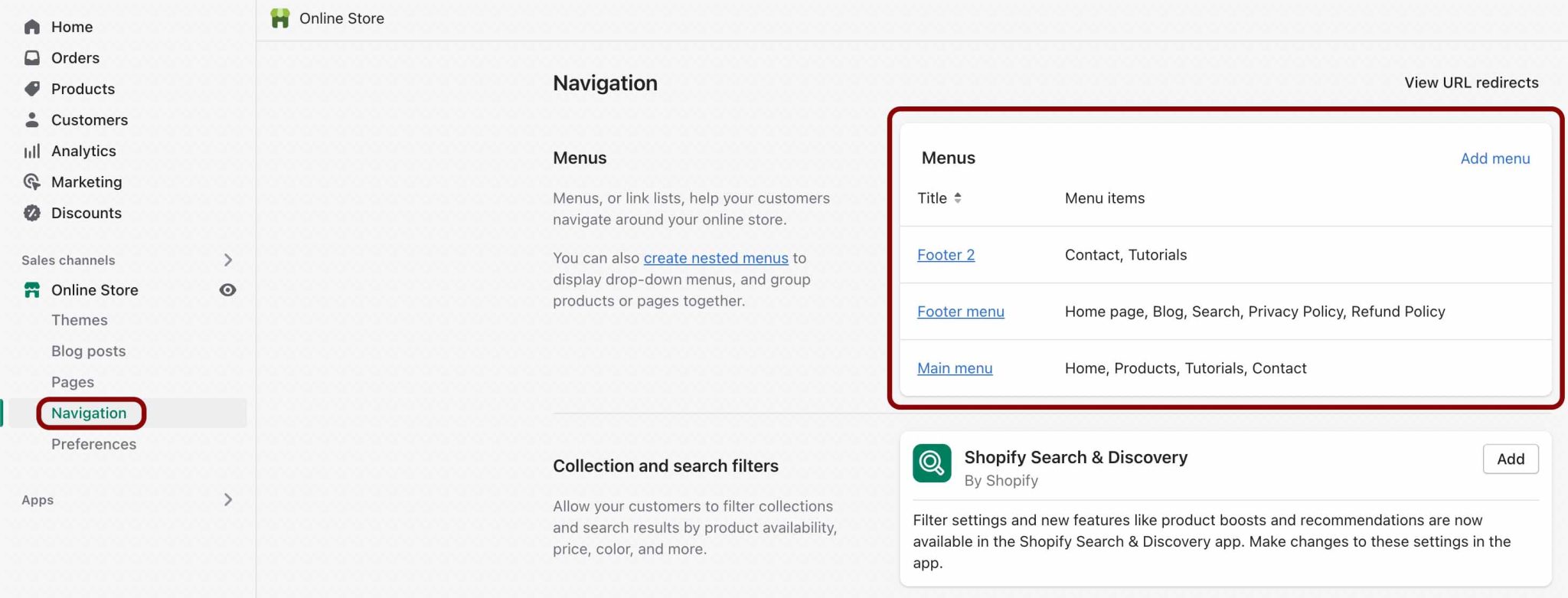This screenshot has width=1568, height=598.
Task: Open Preferences under Online Store
Action: (x=93, y=444)
